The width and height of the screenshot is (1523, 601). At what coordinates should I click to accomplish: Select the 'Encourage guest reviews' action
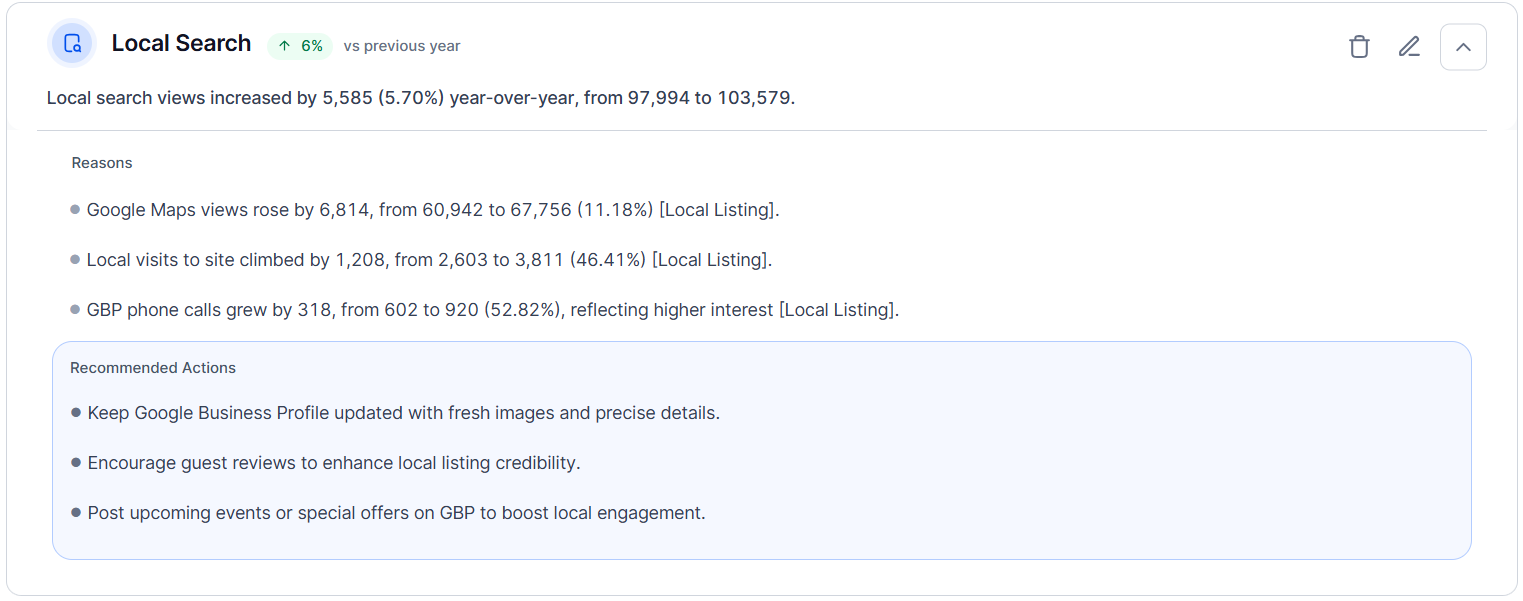[334, 463]
